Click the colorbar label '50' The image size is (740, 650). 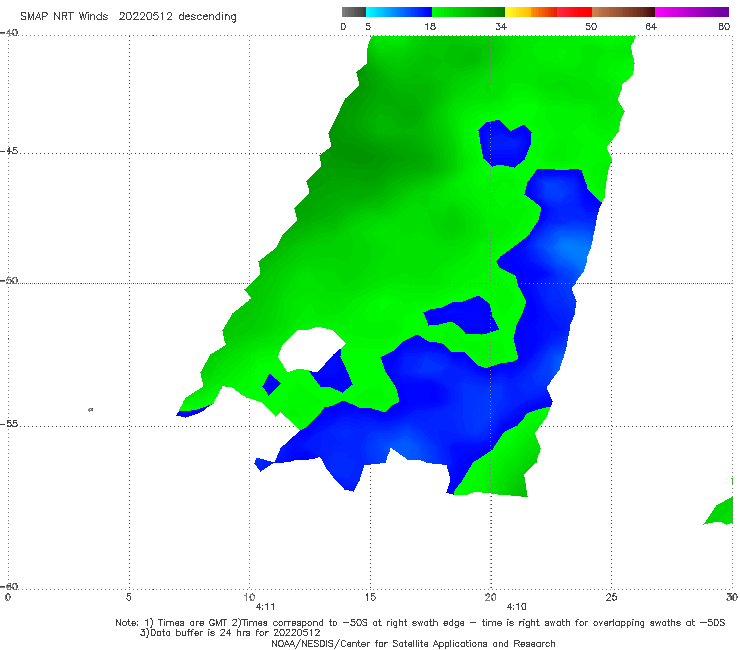pyautogui.click(x=591, y=26)
